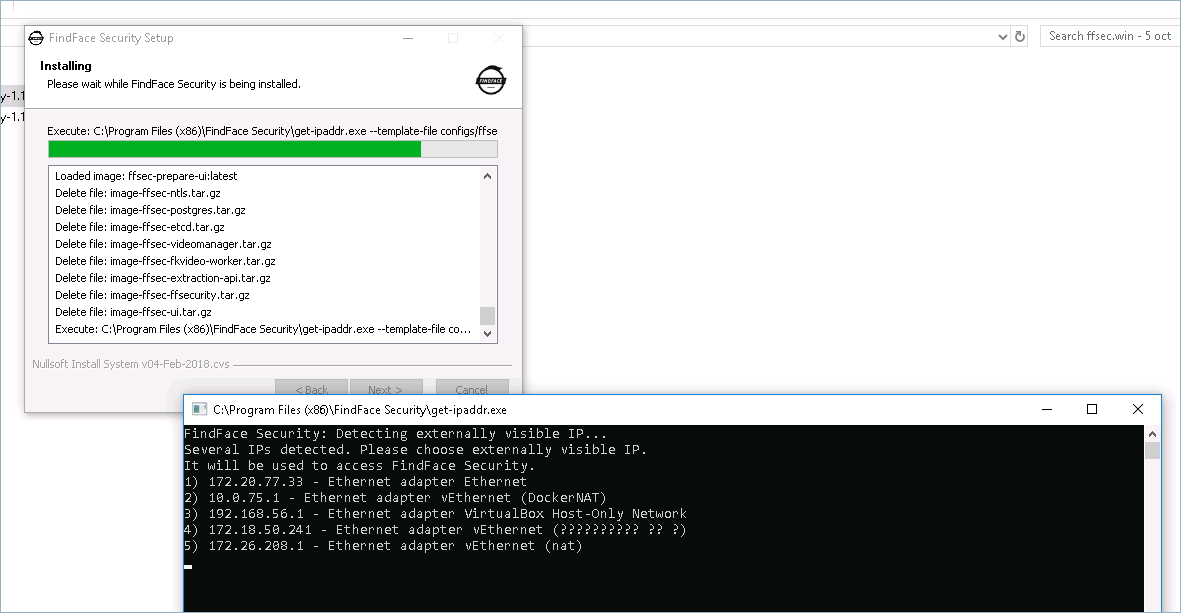Select log line 'Delete file: image-ffsec-ffsecurity.tar.gz'
This screenshot has height=613, width=1181.
click(152, 294)
